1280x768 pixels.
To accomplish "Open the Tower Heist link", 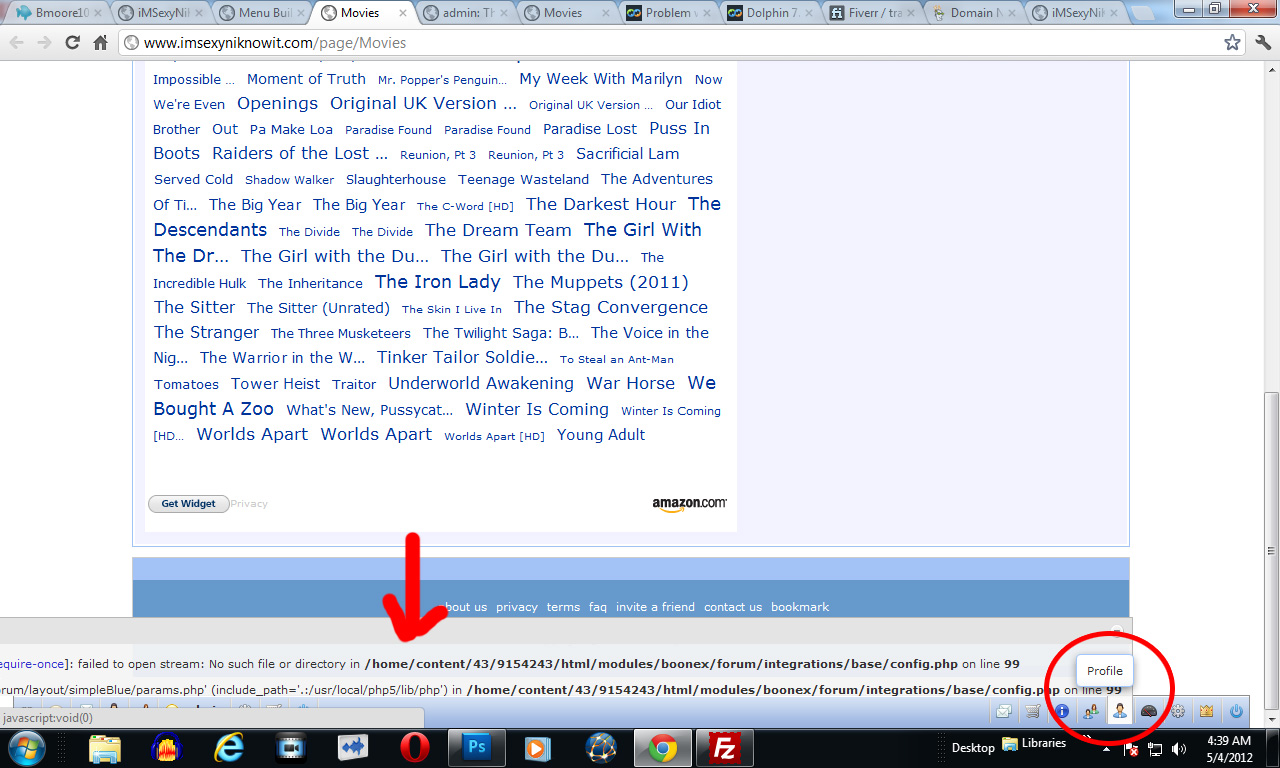I will click(x=276, y=384).
